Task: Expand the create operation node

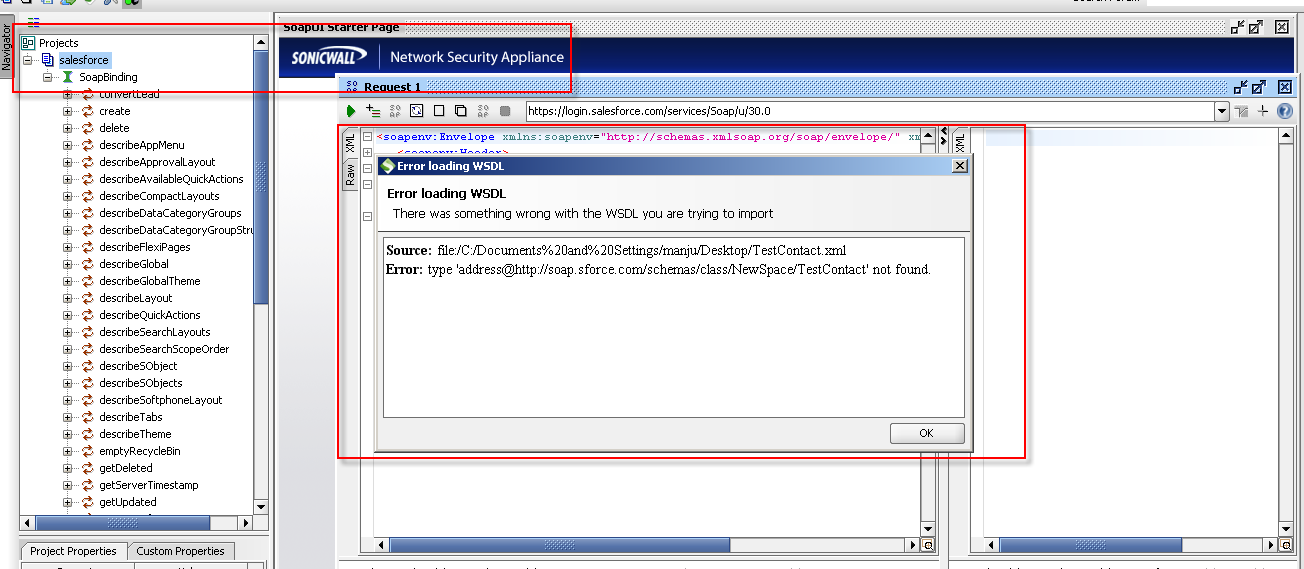Action: point(68,111)
